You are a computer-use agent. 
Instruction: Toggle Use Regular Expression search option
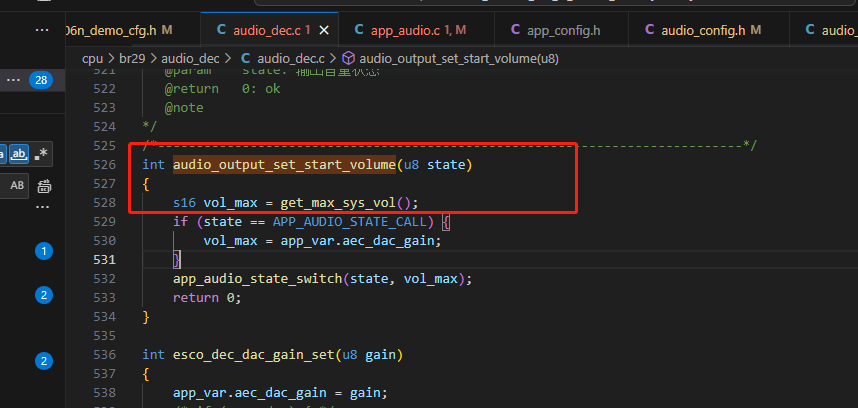coord(41,155)
